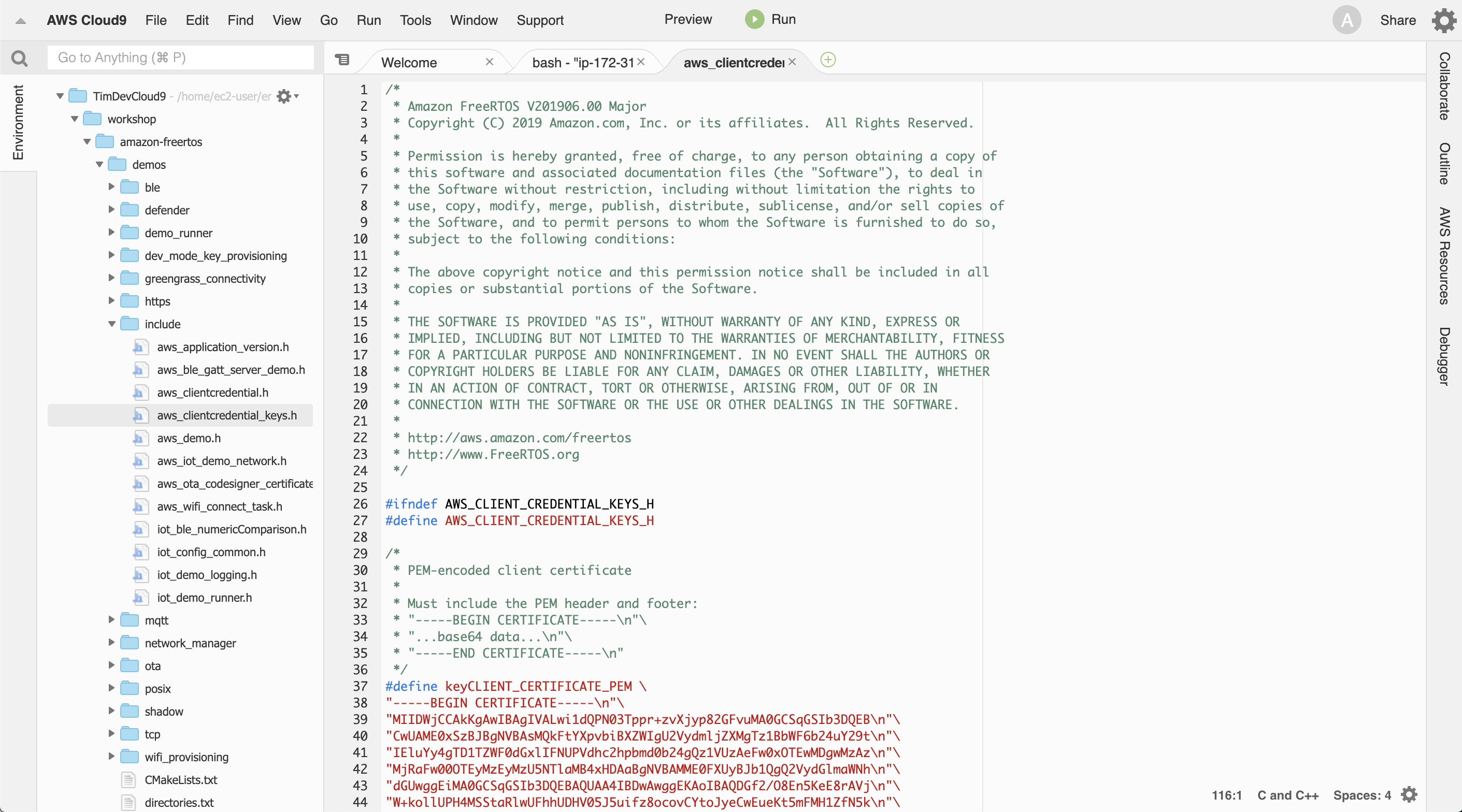Image resolution: width=1462 pixels, height=812 pixels.
Task: Close the Welcome tab
Action: click(489, 62)
